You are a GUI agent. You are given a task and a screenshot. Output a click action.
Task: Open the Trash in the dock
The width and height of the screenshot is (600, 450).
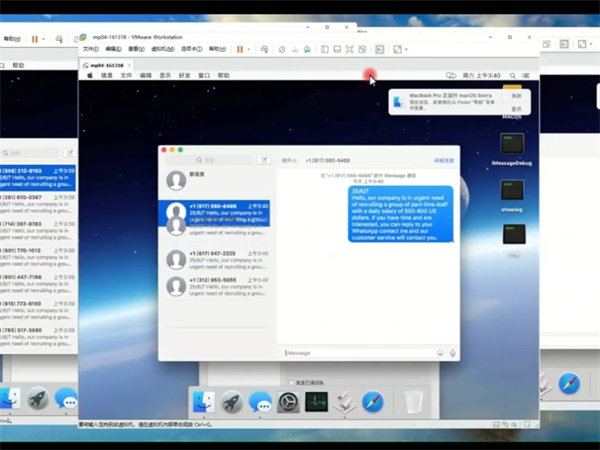[412, 403]
